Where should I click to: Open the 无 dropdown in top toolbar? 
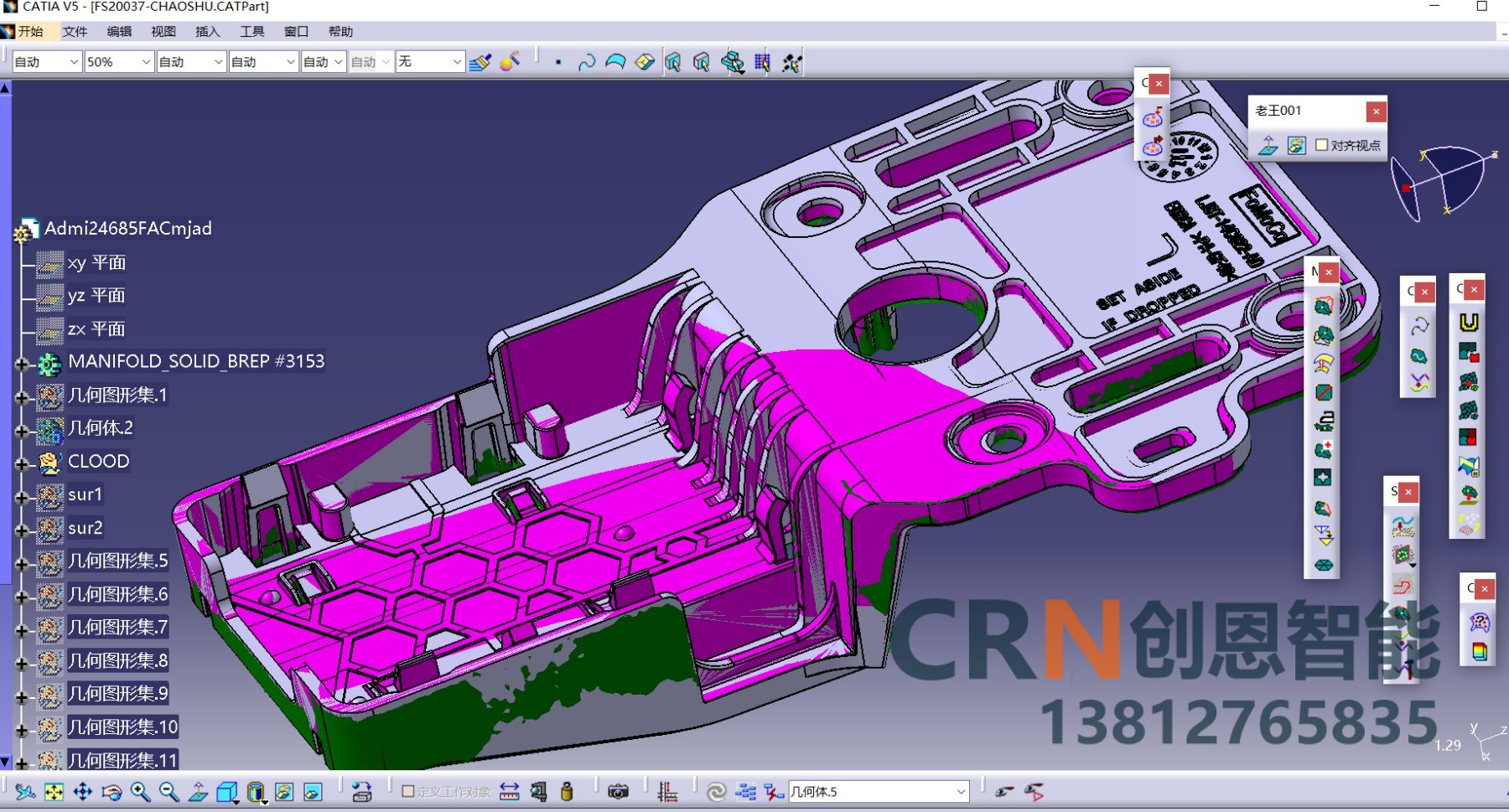pos(430,62)
